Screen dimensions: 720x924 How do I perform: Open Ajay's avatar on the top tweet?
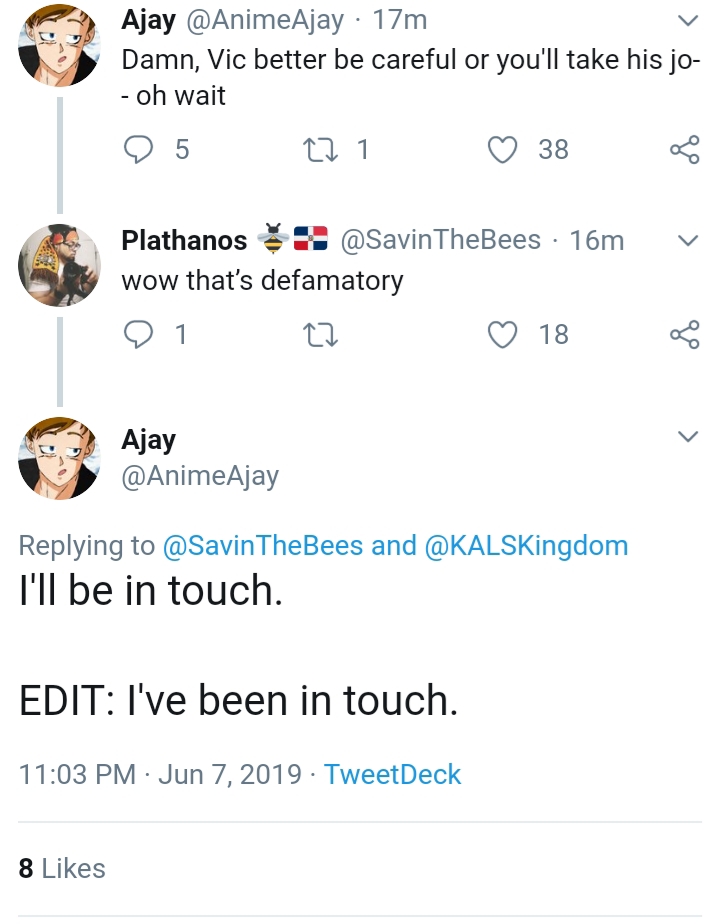click(60, 45)
